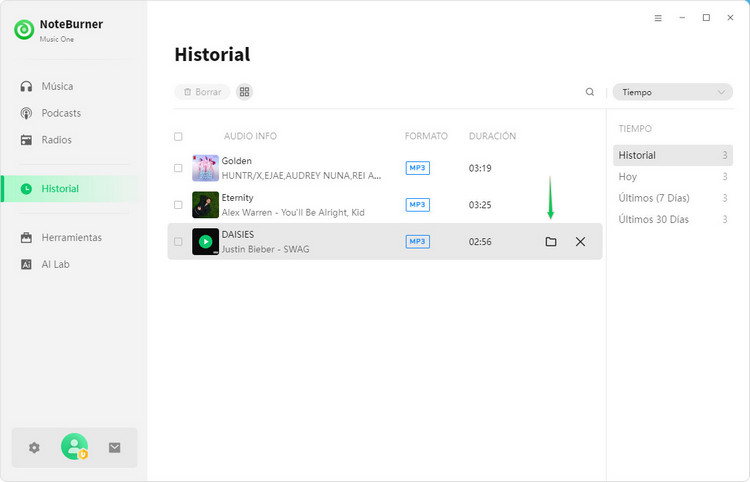The width and height of the screenshot is (750, 482).
Task: Open output folder for DAISIES track
Action: pyautogui.click(x=550, y=242)
